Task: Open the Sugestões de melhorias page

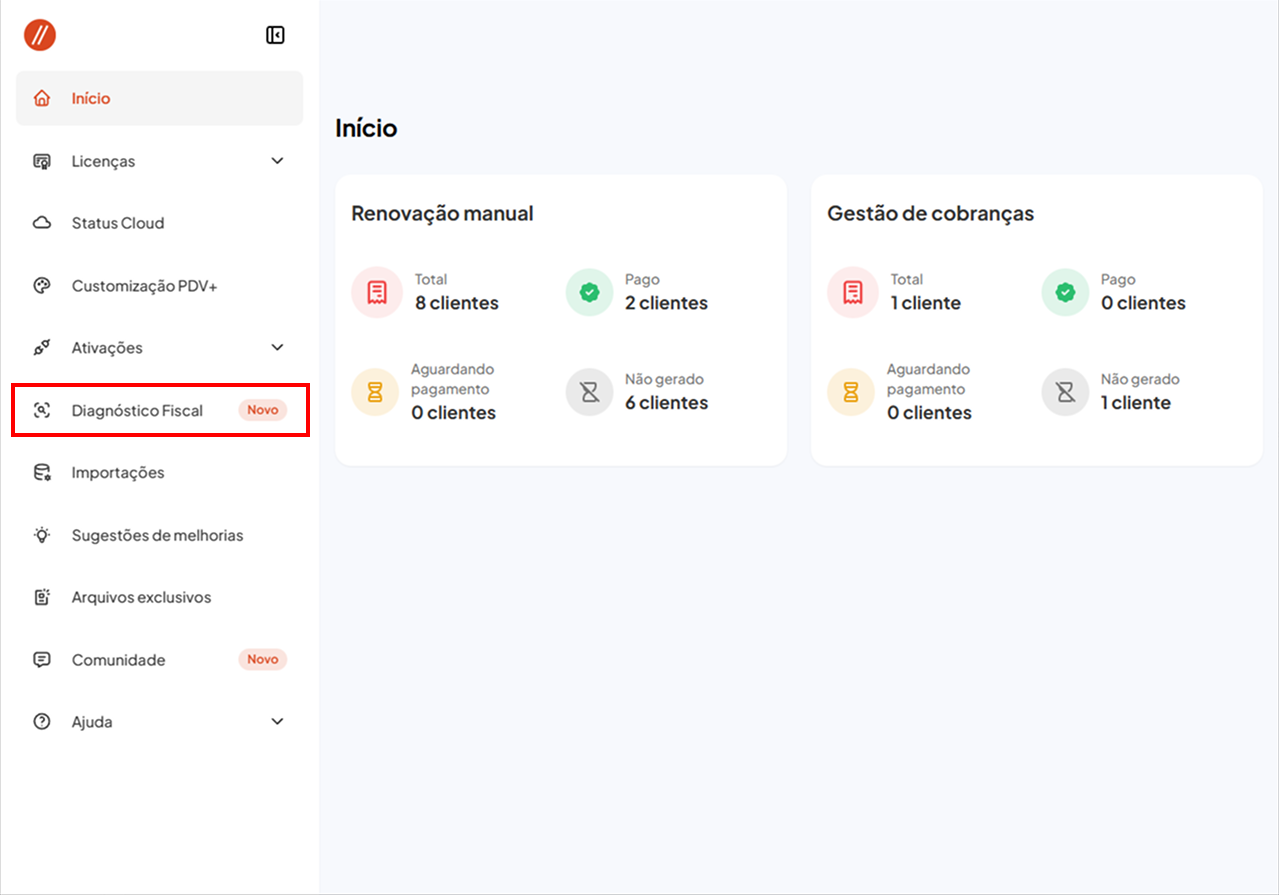Action: (x=157, y=535)
